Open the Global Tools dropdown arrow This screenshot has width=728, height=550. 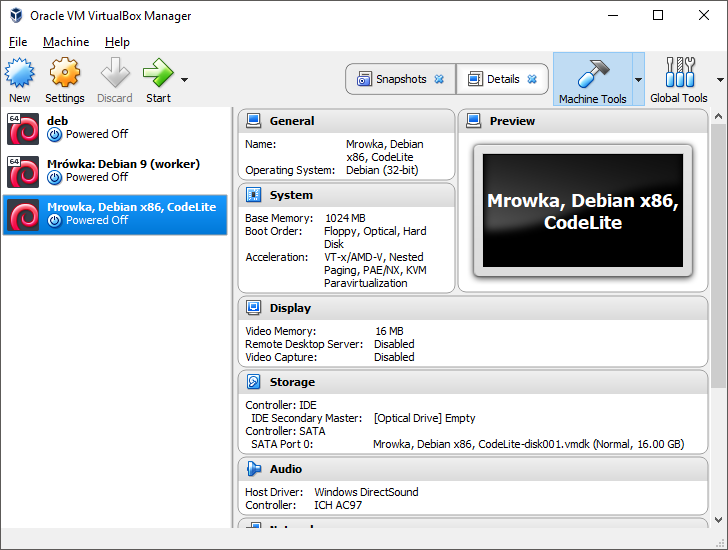click(720, 80)
